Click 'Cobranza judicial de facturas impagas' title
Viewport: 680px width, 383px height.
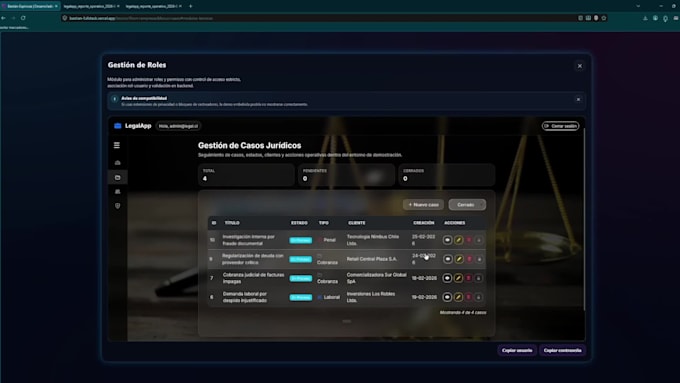point(254,278)
